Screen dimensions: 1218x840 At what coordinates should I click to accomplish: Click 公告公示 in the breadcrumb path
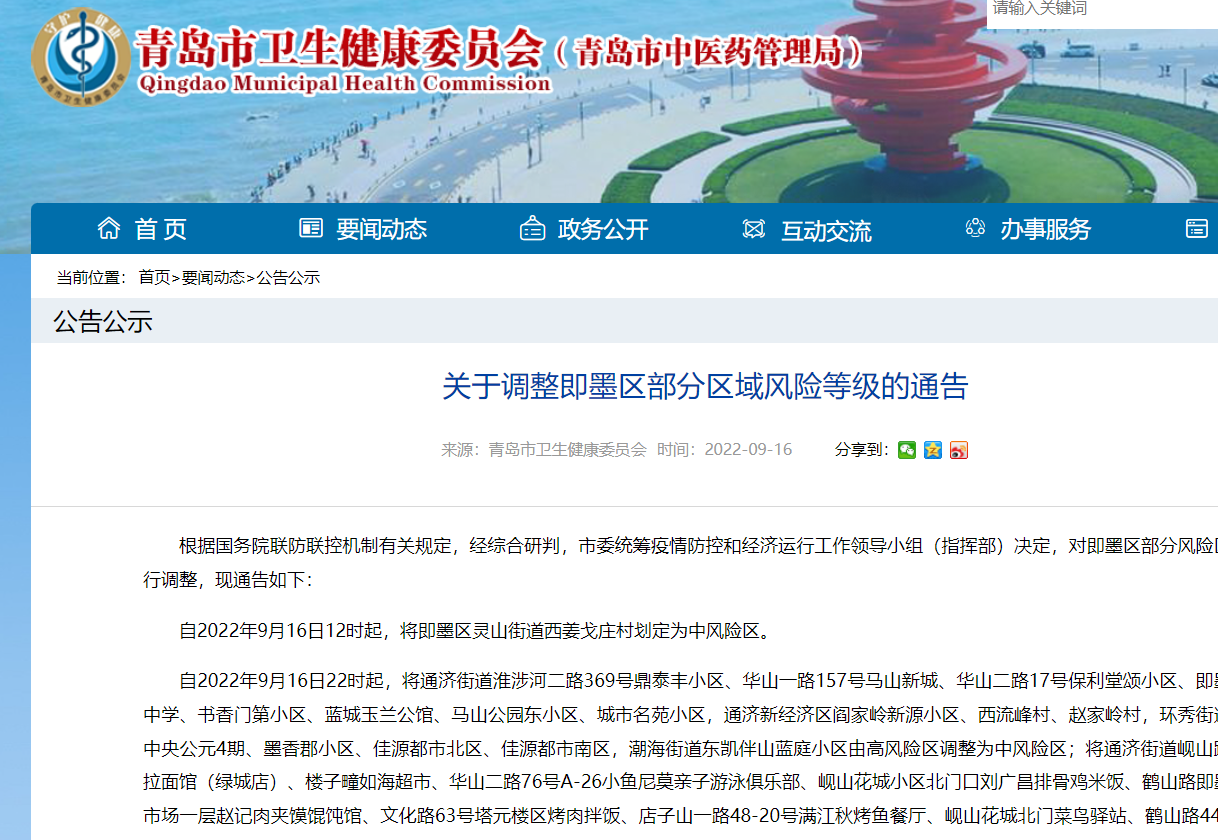[x=289, y=278]
